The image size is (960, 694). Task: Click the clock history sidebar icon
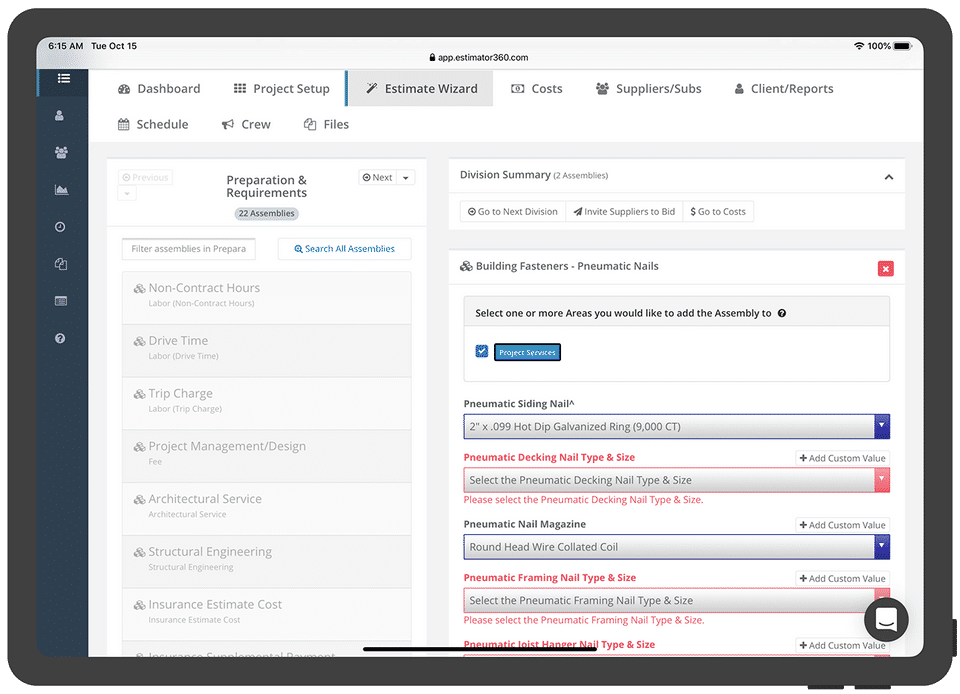60,227
